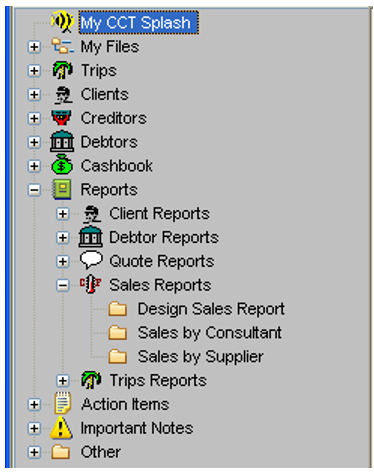This screenshot has width=374, height=473.
Task: Collapse the Reports node
Action: pyautogui.click(x=34, y=190)
